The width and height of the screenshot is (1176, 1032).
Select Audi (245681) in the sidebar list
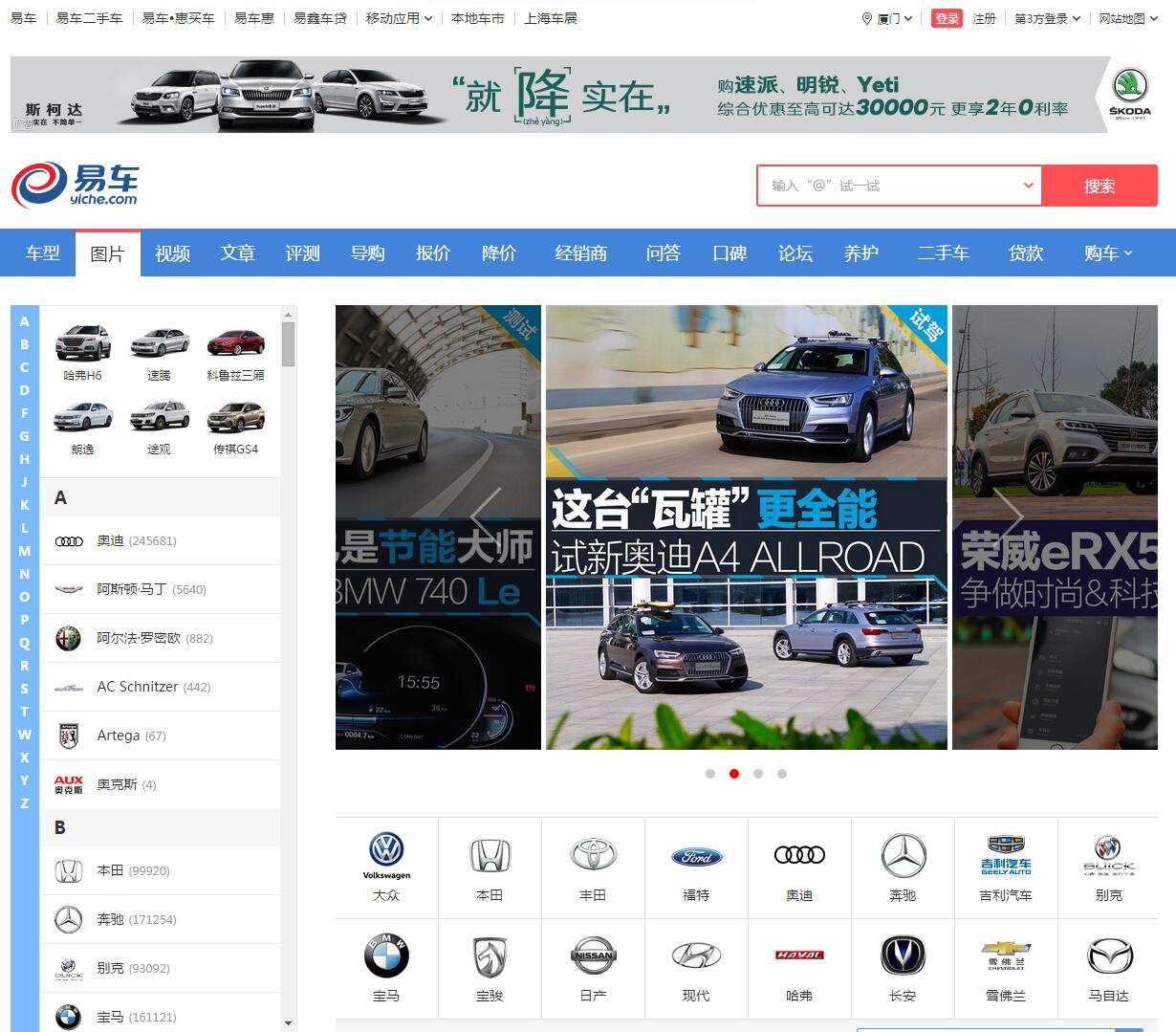click(x=160, y=540)
